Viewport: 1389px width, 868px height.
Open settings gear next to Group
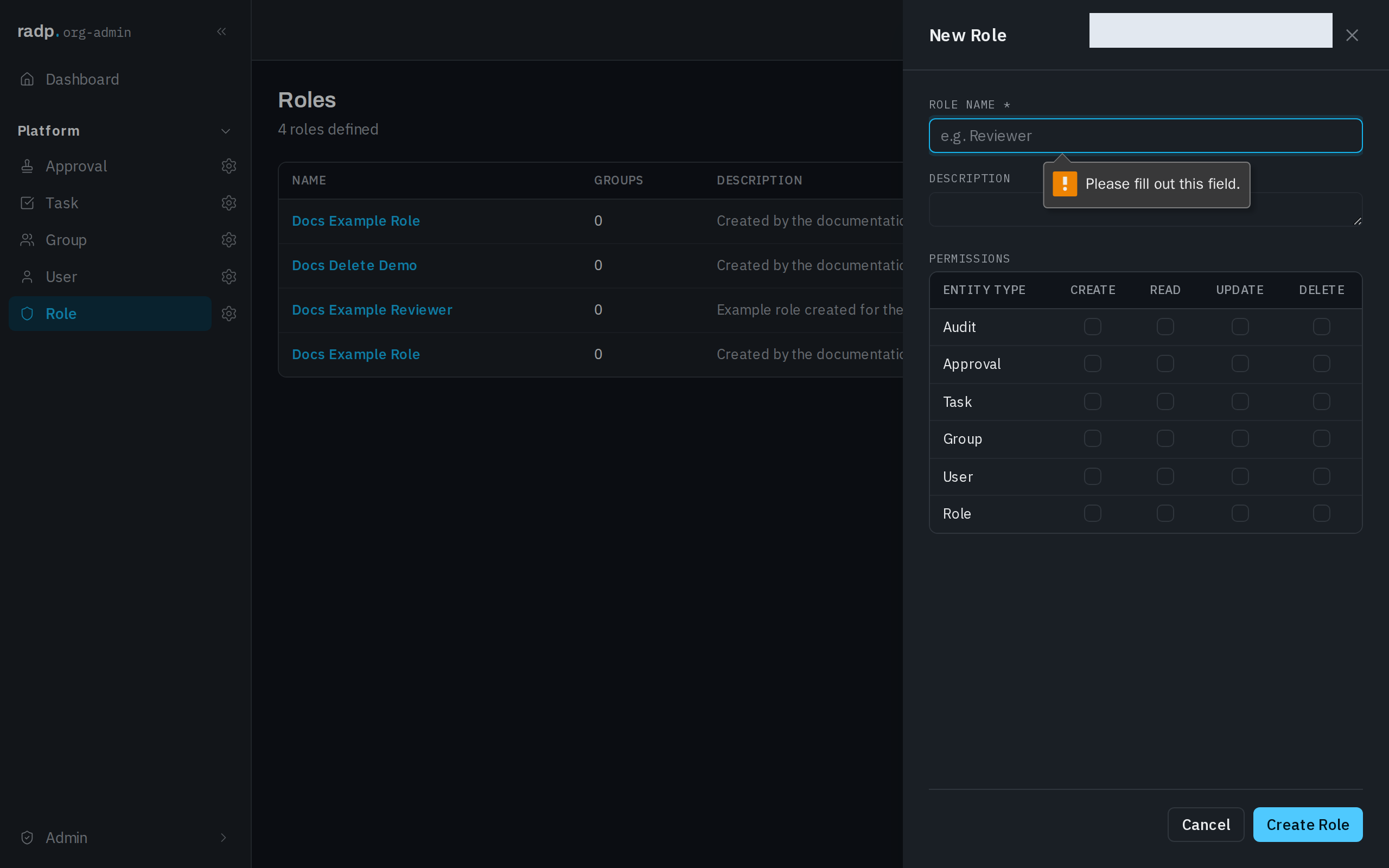tap(229, 240)
